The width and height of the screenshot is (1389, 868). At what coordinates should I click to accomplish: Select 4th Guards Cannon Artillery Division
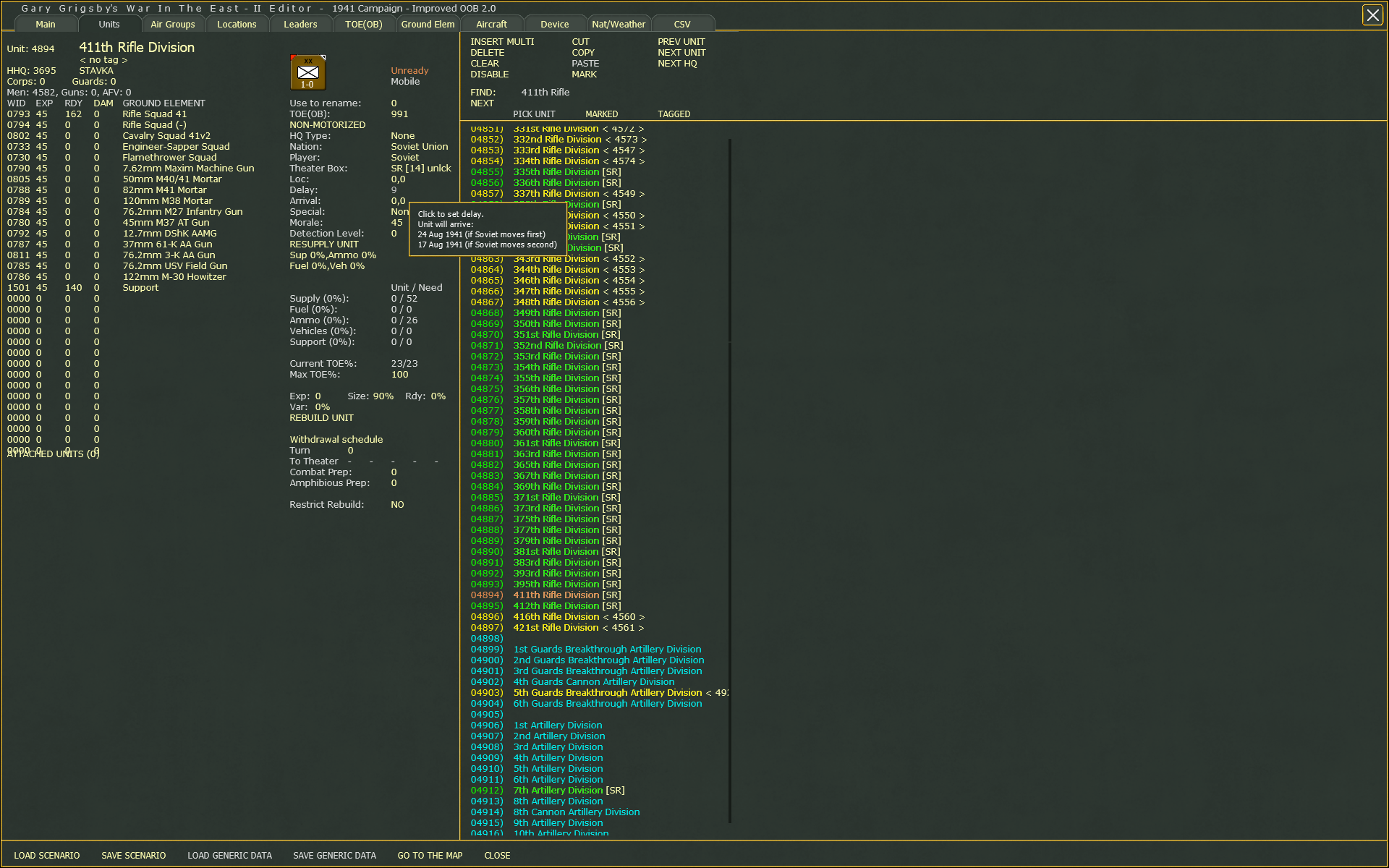pos(594,682)
